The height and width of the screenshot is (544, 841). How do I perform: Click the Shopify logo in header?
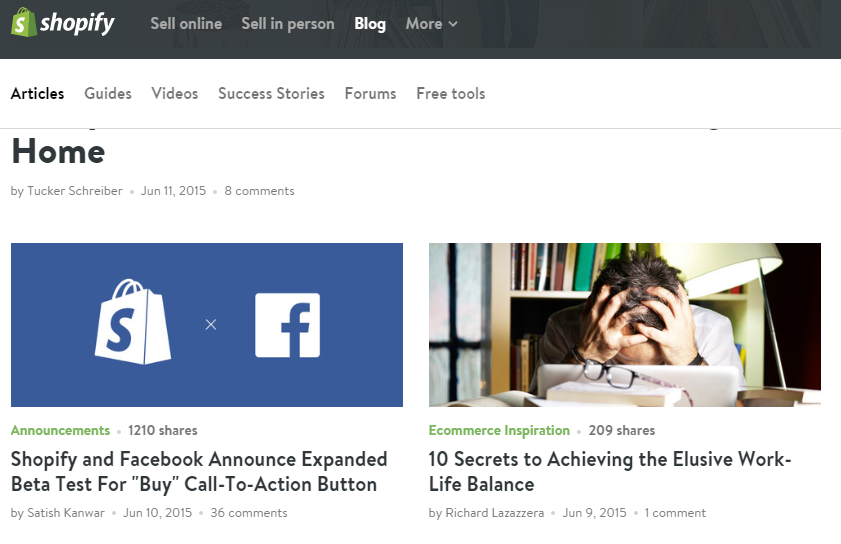[x=63, y=23]
